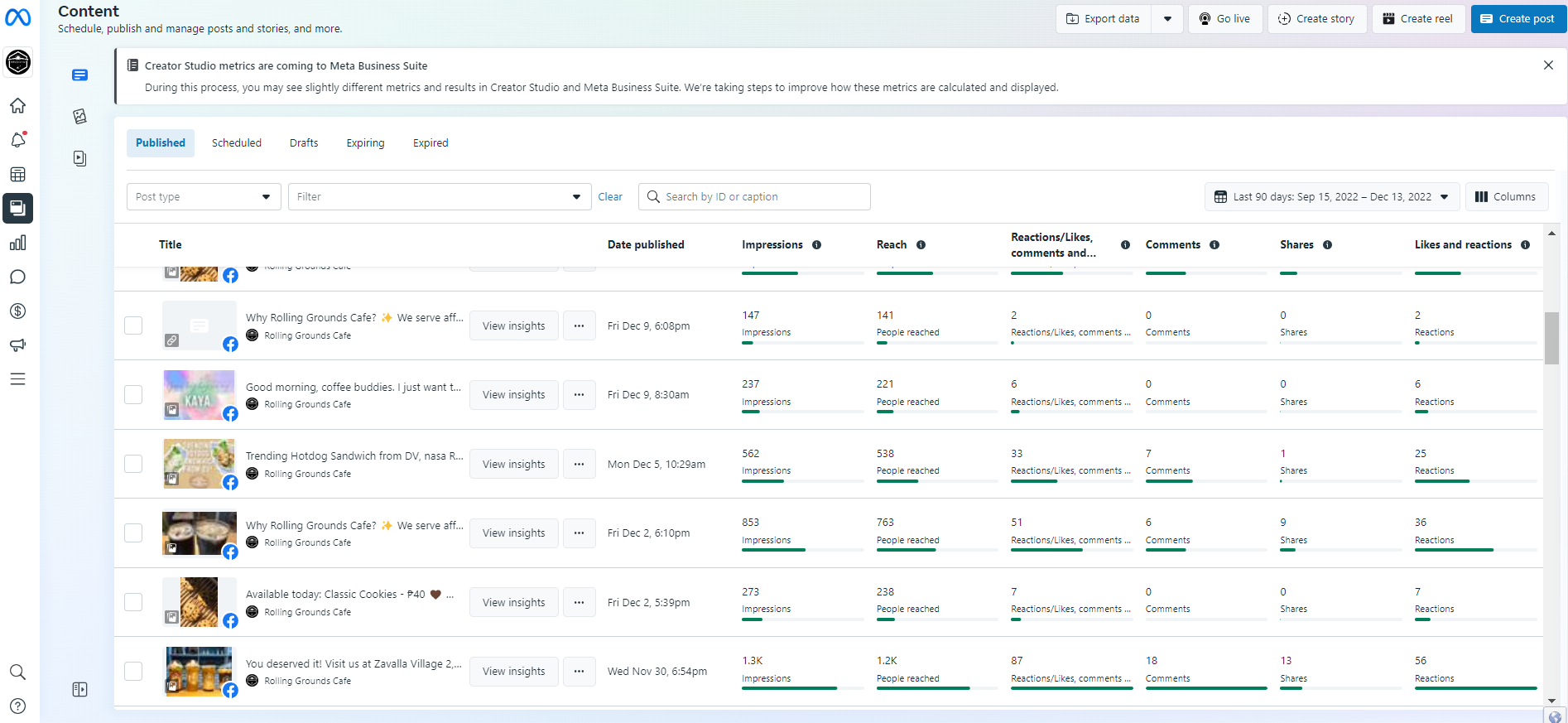Screen dimensions: 1568x723
Task: Open Ads megaphone icon in sidebar
Action: pyautogui.click(x=17, y=345)
